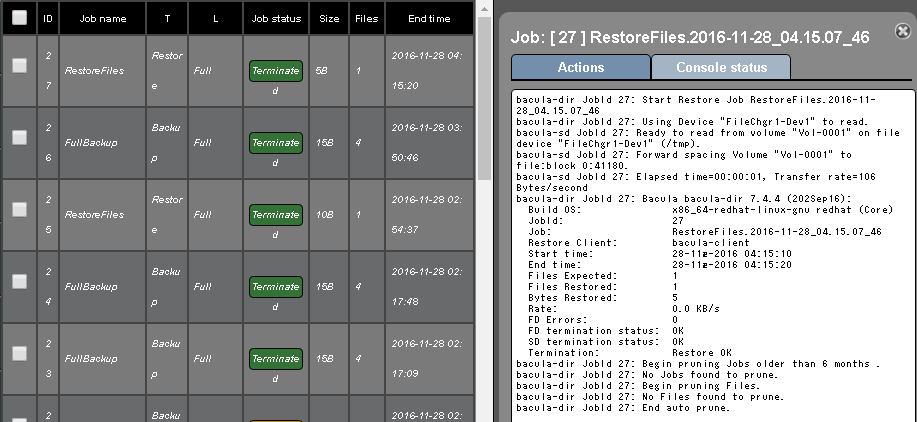This screenshot has width=917, height=422.
Task: Sort by Job status column header
Action: click(276, 18)
